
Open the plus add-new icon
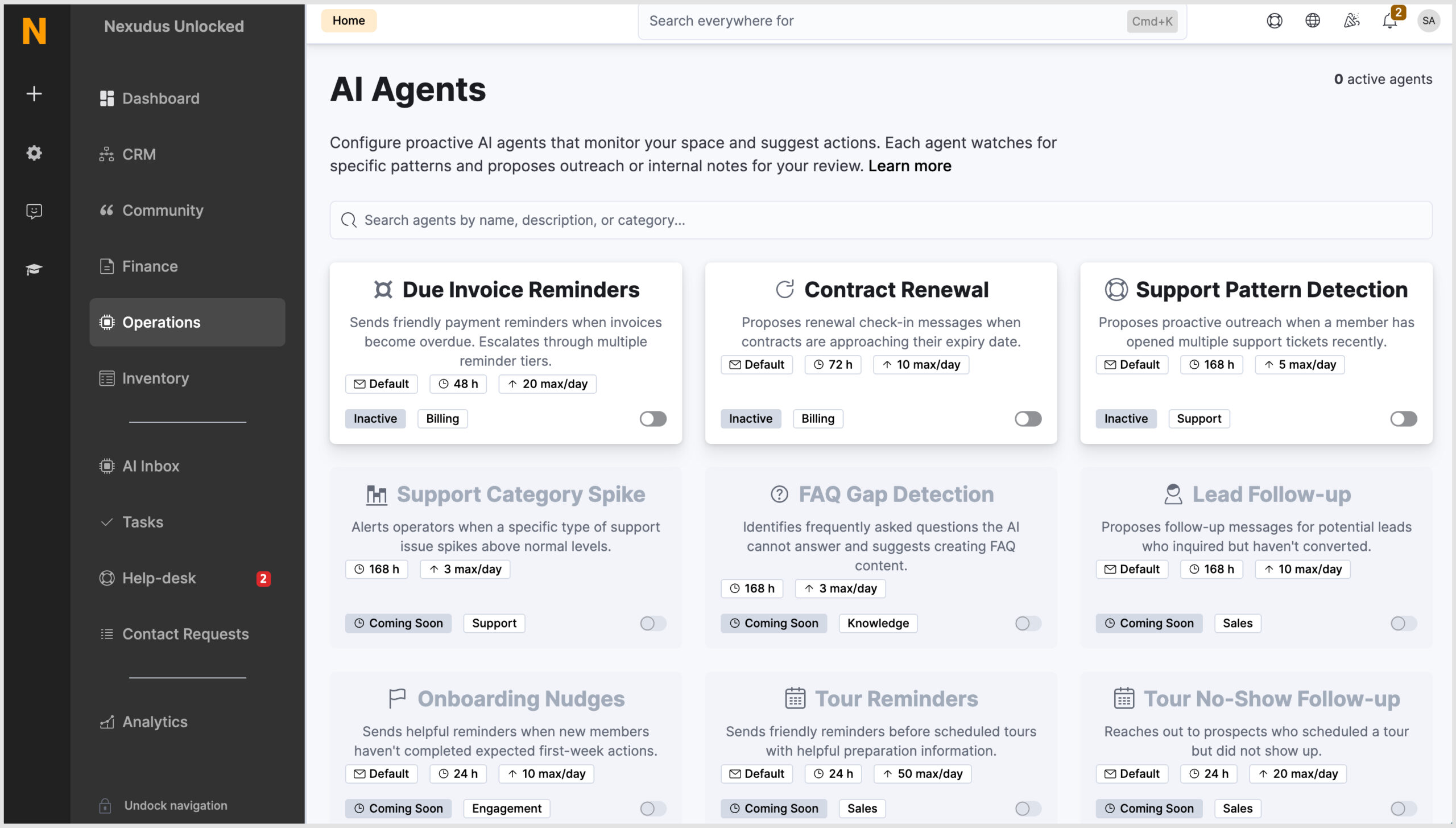coord(34,93)
